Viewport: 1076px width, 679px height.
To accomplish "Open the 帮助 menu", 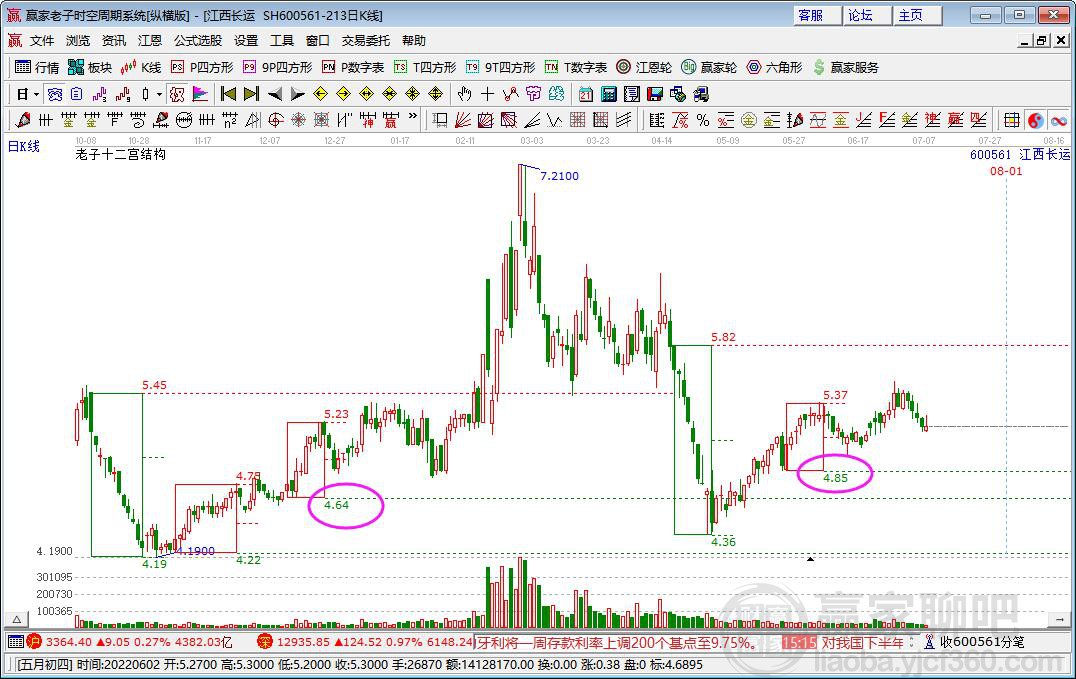I will pos(414,41).
